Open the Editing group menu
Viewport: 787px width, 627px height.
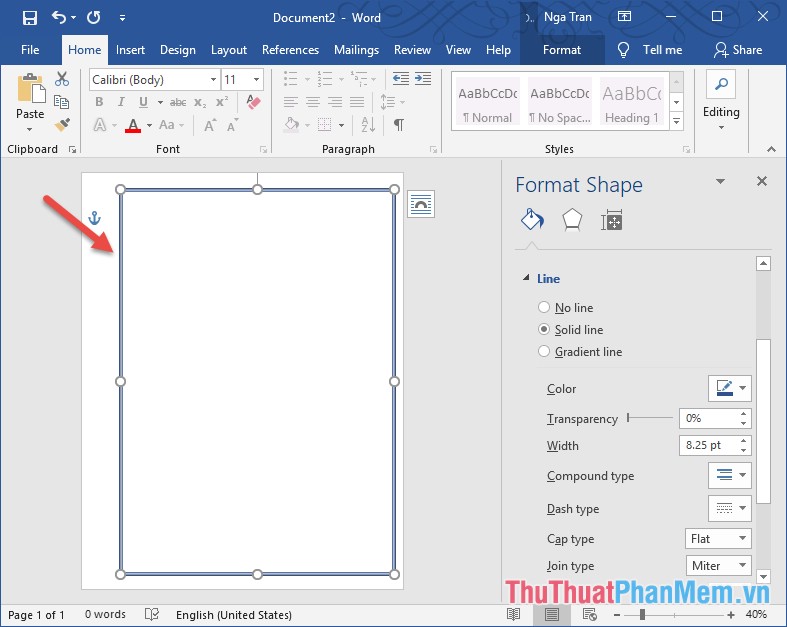pos(721,102)
